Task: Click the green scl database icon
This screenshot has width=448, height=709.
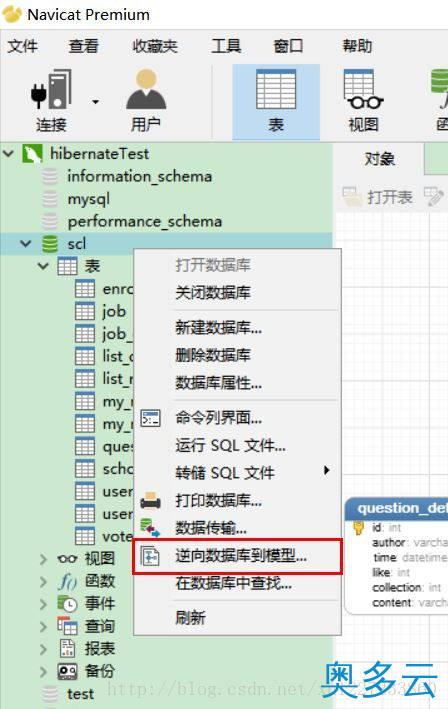Action: [x=50, y=244]
